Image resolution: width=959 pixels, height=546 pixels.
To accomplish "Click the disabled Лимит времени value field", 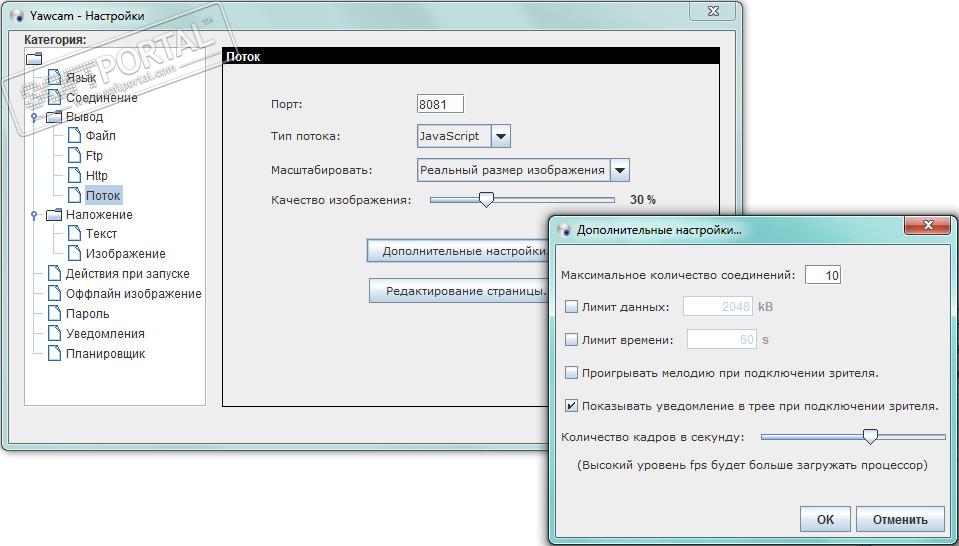I will click(x=722, y=339).
